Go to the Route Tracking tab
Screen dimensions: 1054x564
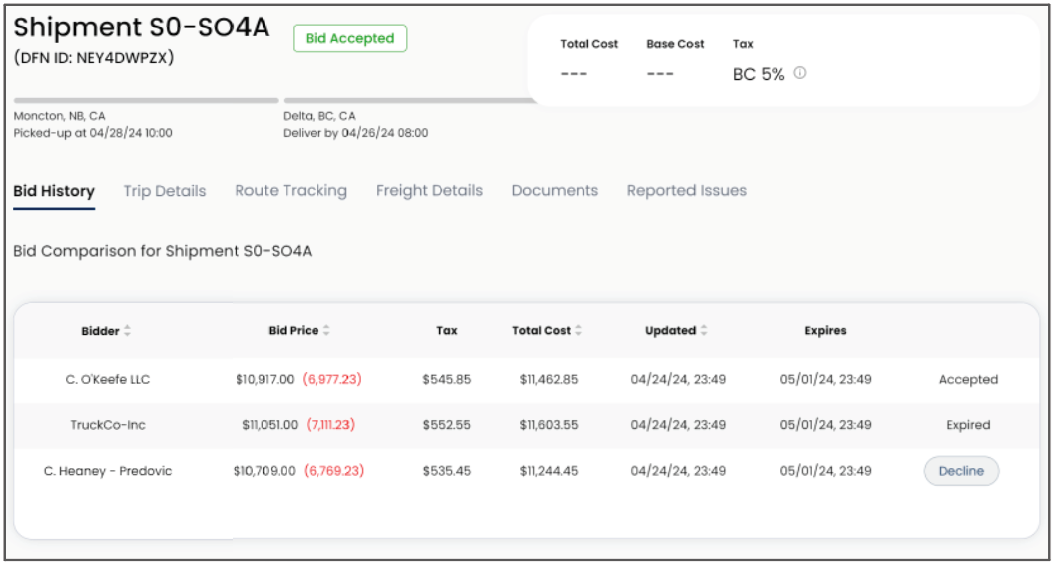[291, 191]
